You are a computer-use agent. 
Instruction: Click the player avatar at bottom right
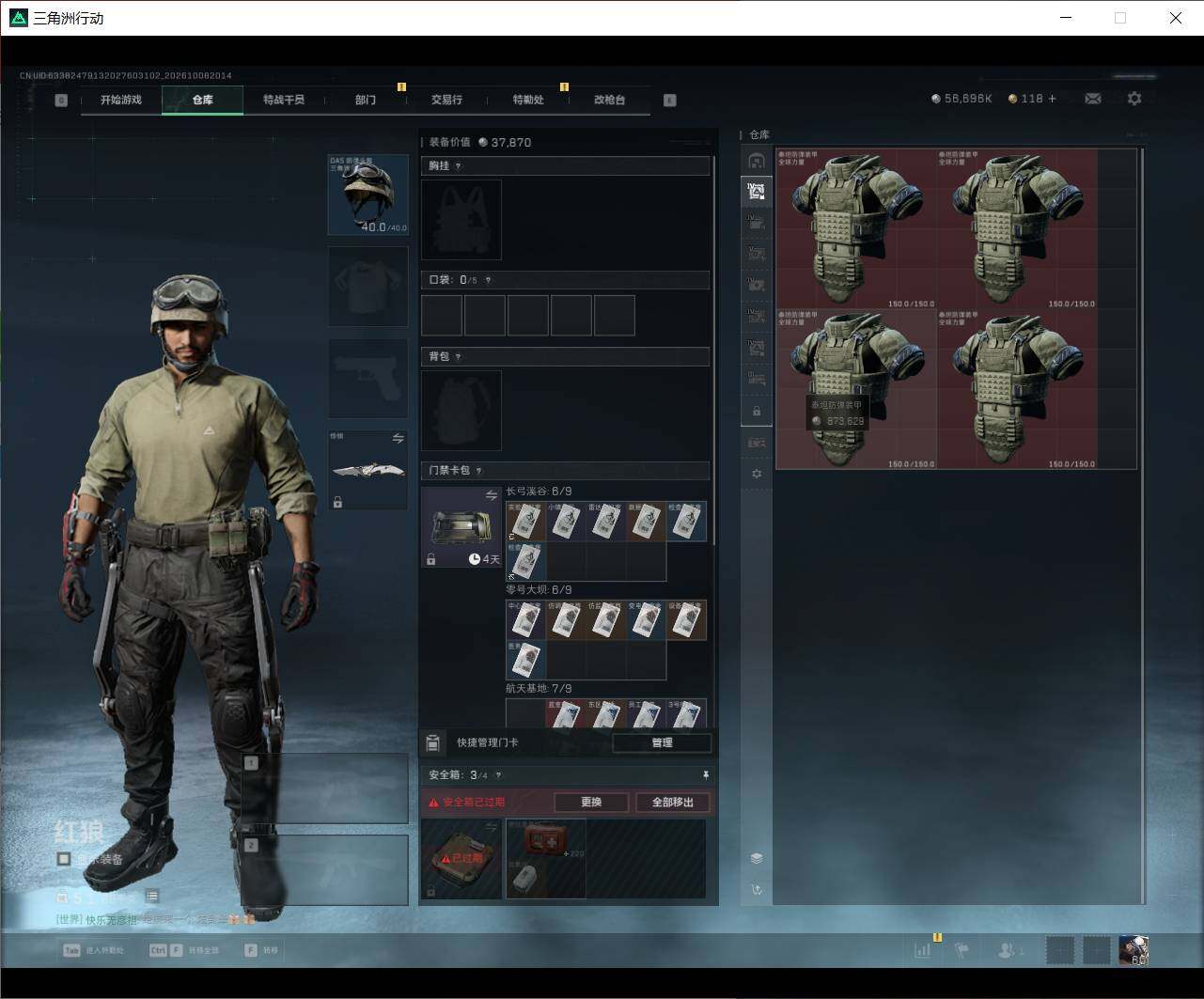click(1134, 950)
